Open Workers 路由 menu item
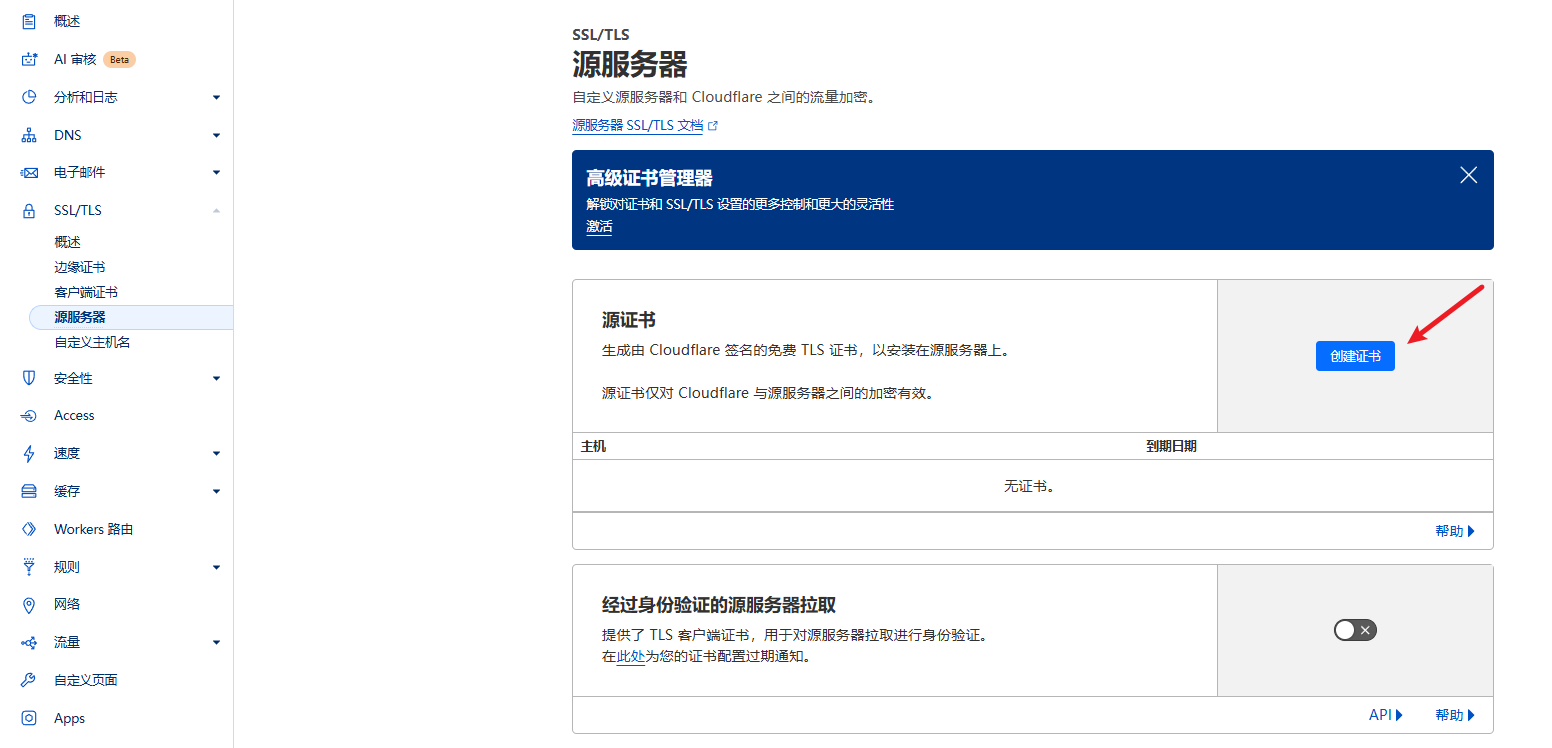 93,529
